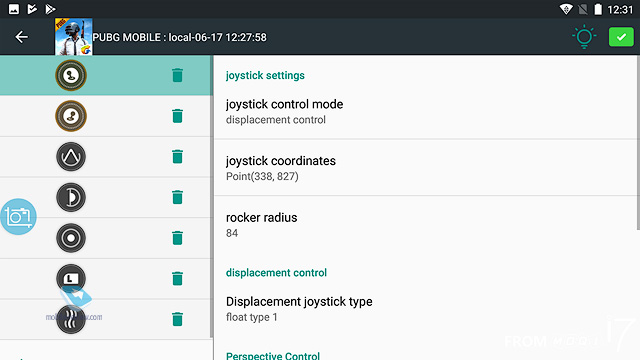The height and width of the screenshot is (360, 640).
Task: Tap the clock showing 12:31
Action: (620, 9)
